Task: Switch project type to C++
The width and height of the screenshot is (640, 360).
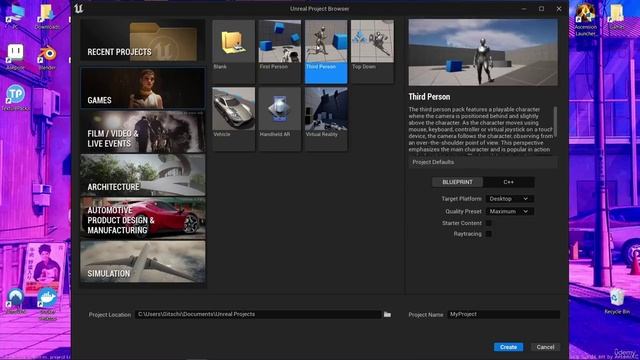Action: coord(509,182)
